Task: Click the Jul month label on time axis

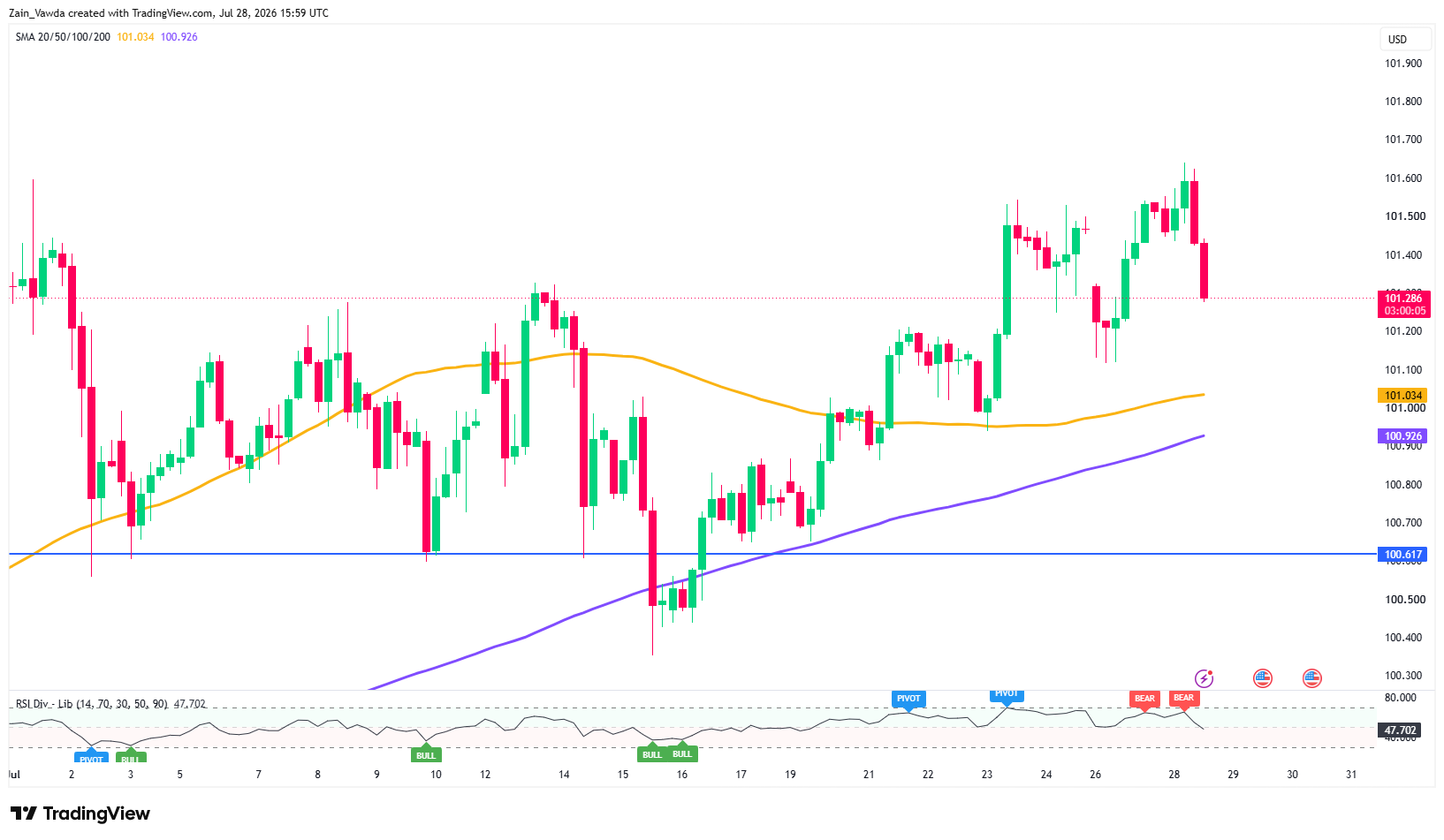Action: (x=14, y=775)
